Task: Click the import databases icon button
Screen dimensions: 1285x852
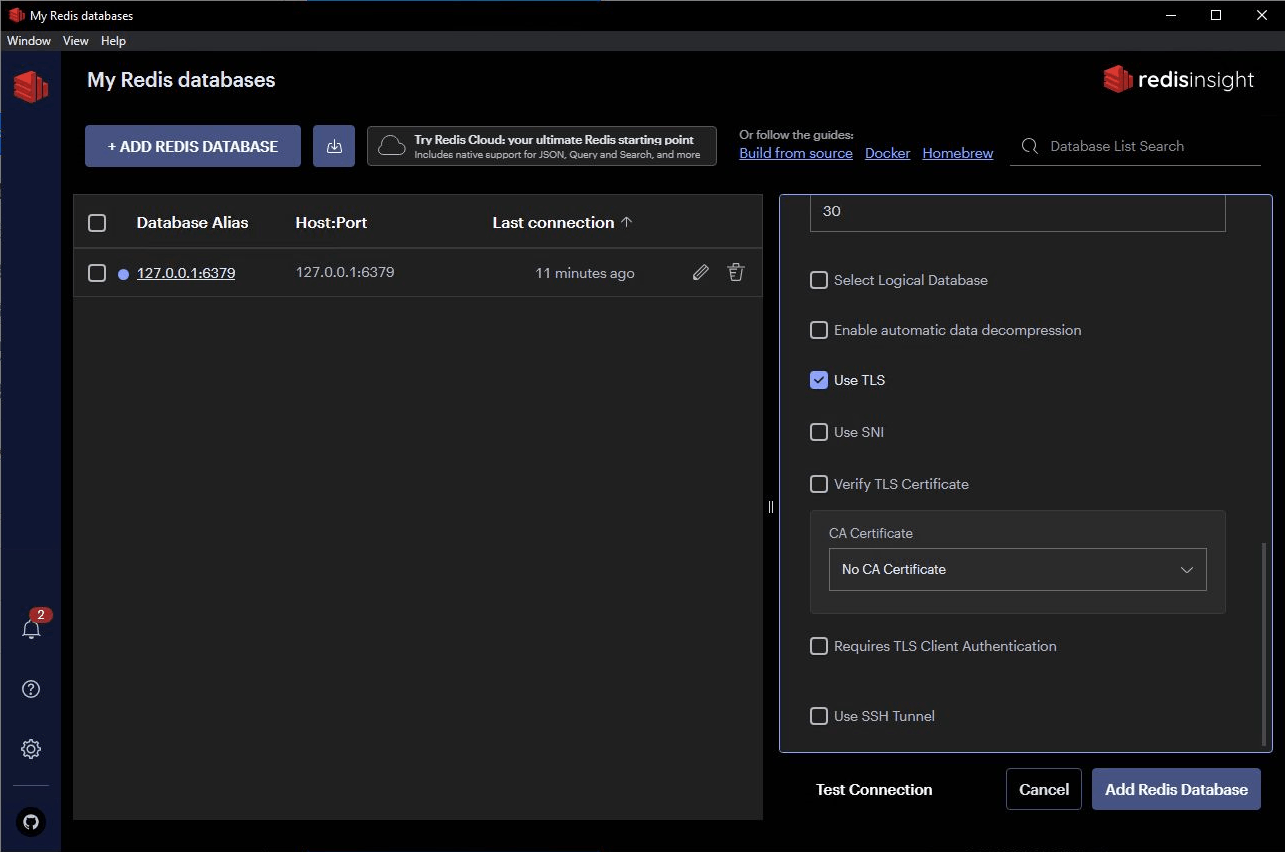Action: click(x=334, y=146)
